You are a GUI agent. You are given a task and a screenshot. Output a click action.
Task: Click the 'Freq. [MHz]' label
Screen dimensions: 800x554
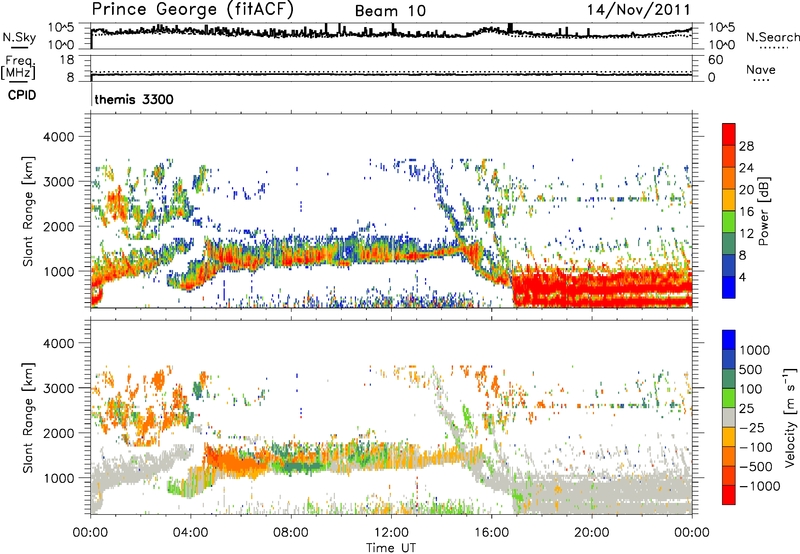[x=19, y=67]
